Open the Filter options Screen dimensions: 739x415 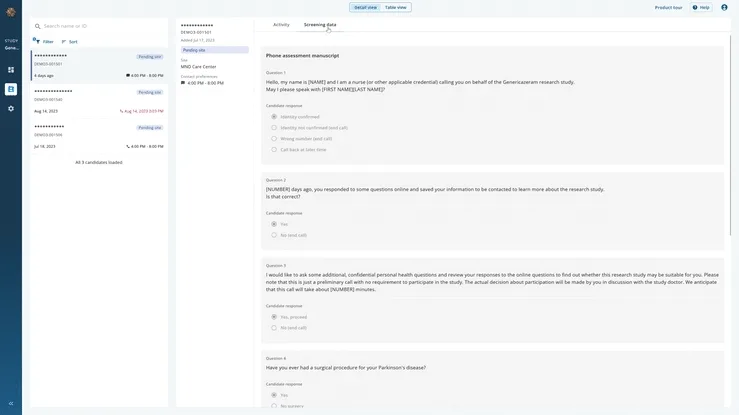pyautogui.click(x=43, y=41)
